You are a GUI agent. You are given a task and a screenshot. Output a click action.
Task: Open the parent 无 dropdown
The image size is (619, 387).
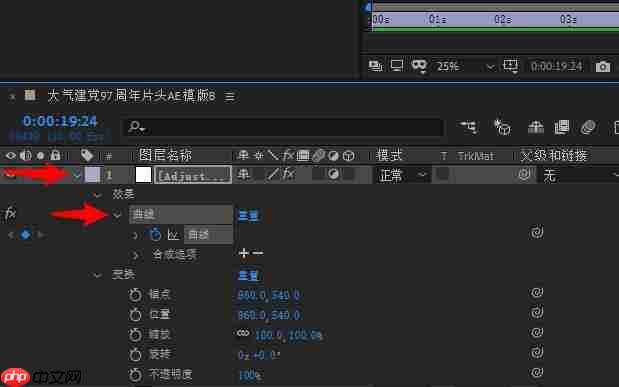pyautogui.click(x=578, y=175)
